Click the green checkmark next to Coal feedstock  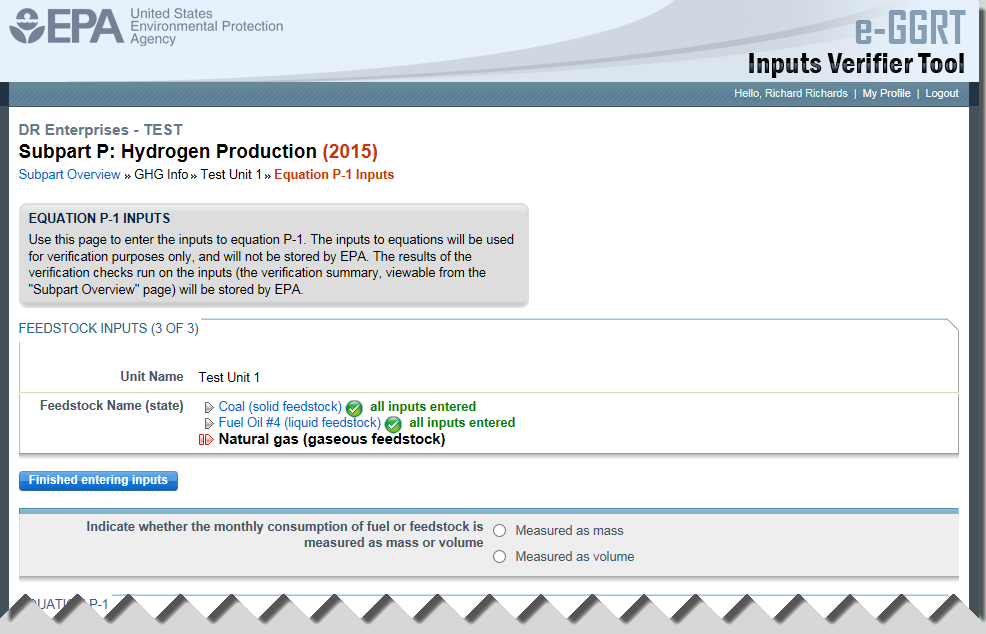354,408
